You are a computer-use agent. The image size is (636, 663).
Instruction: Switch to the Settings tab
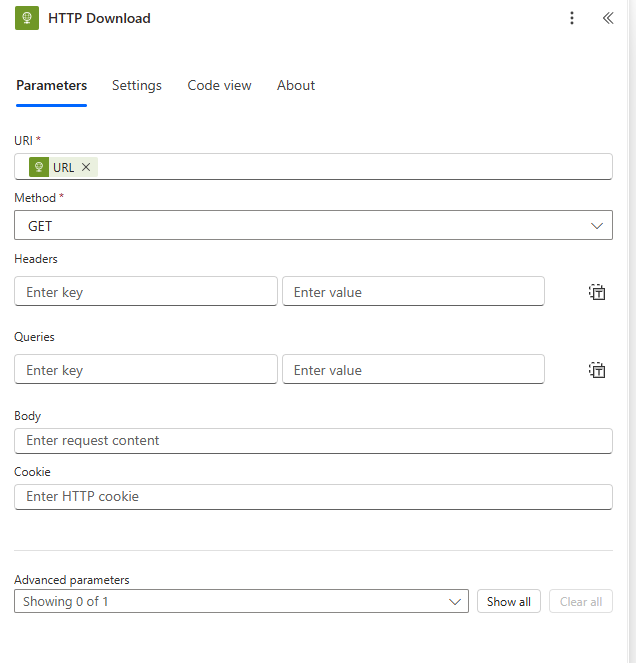tap(137, 85)
